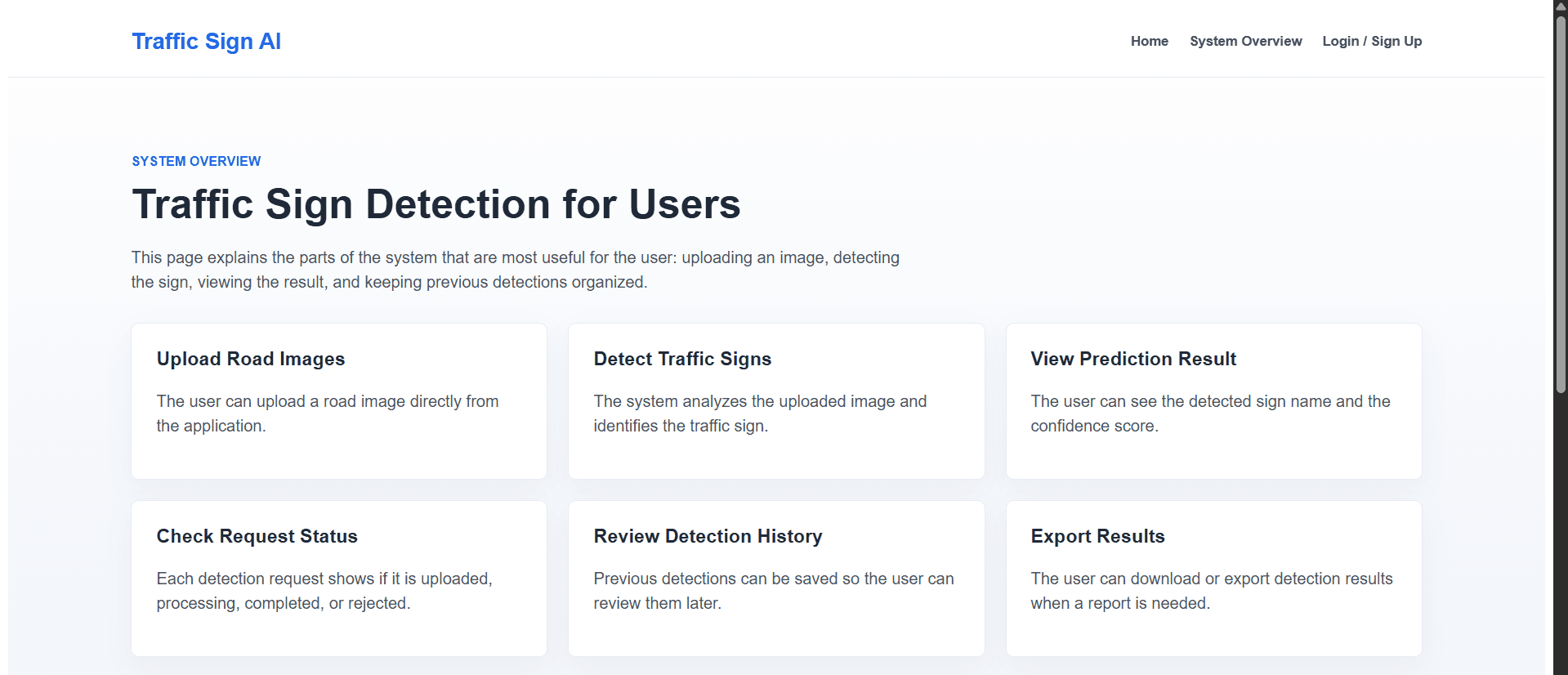The image size is (1568, 675).
Task: Select the blue SYSTEM OVERVIEW label
Action: click(x=196, y=161)
